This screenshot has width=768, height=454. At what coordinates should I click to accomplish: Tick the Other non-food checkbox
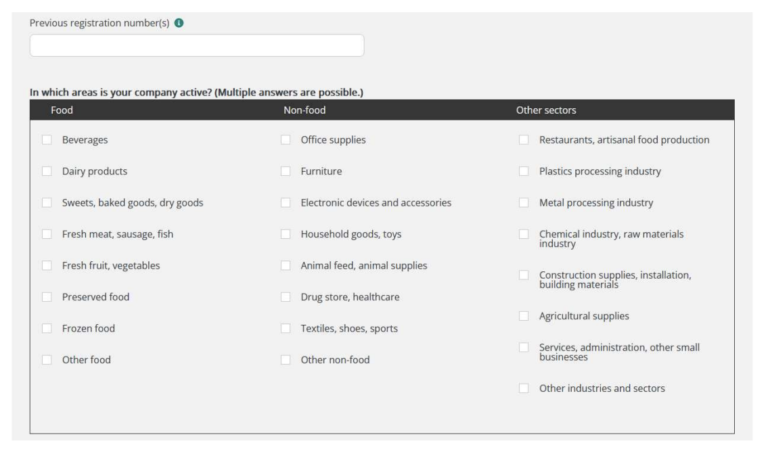point(286,360)
